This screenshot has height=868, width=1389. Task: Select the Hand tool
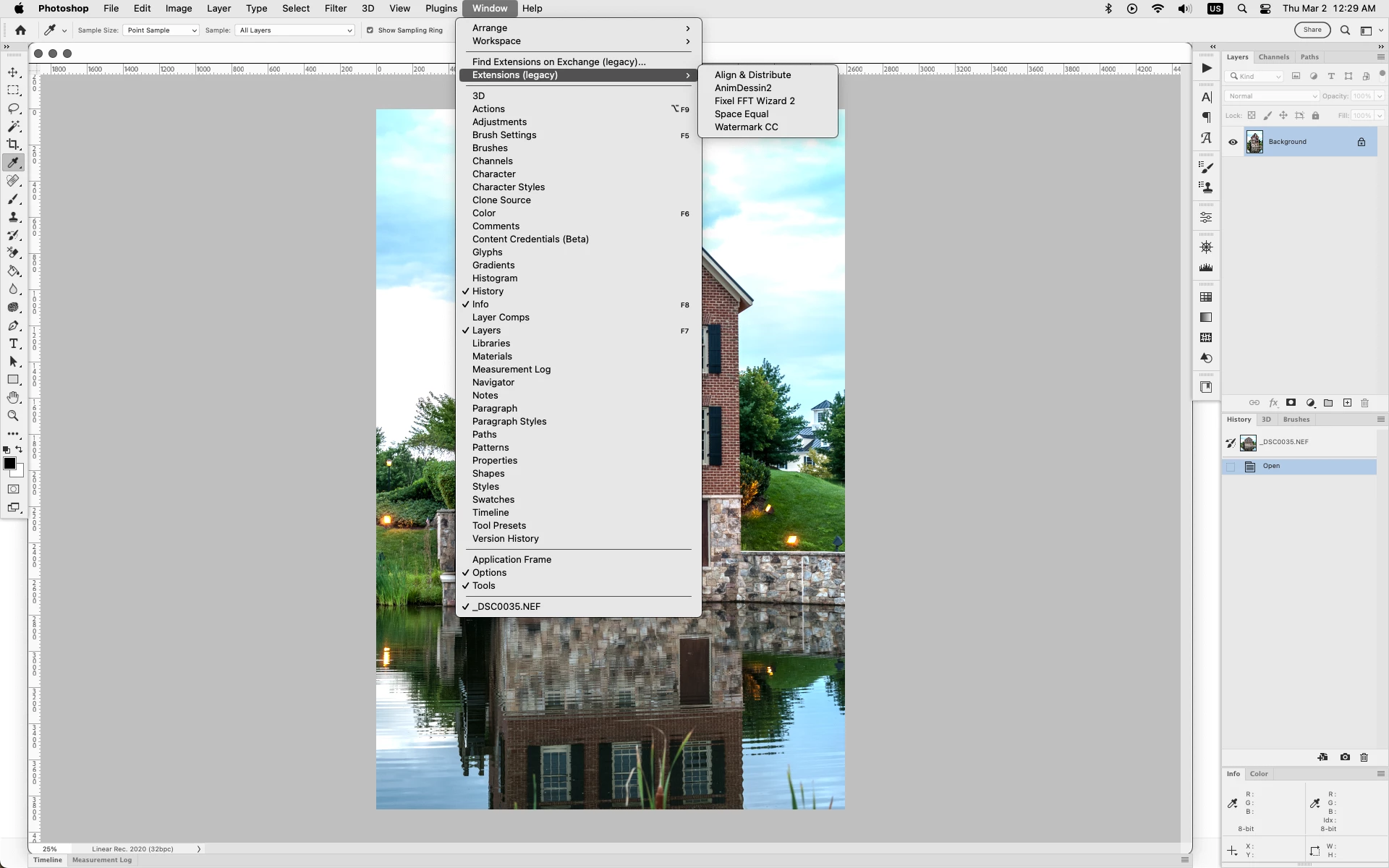click(13, 398)
